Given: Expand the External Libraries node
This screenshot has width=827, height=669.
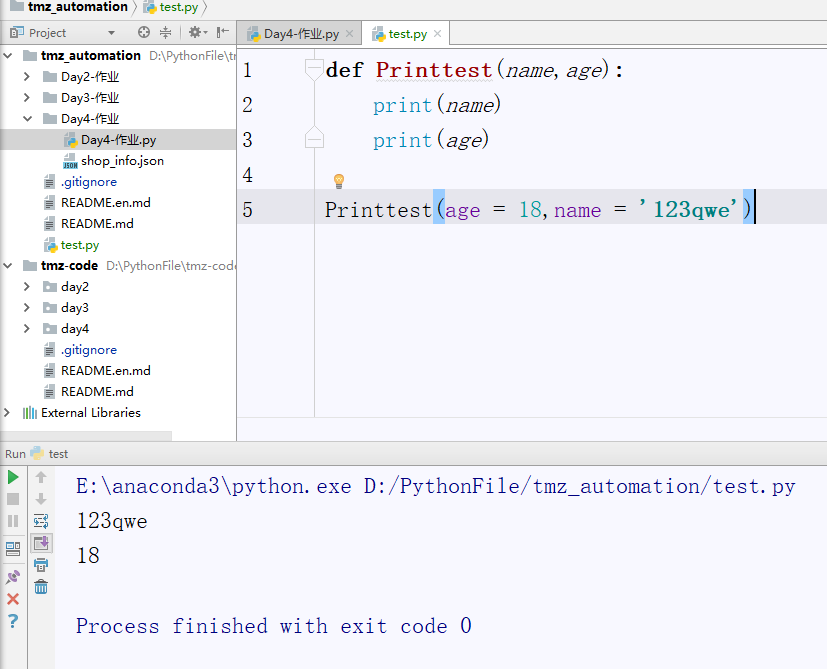Looking at the screenshot, I should pyautogui.click(x=8, y=413).
